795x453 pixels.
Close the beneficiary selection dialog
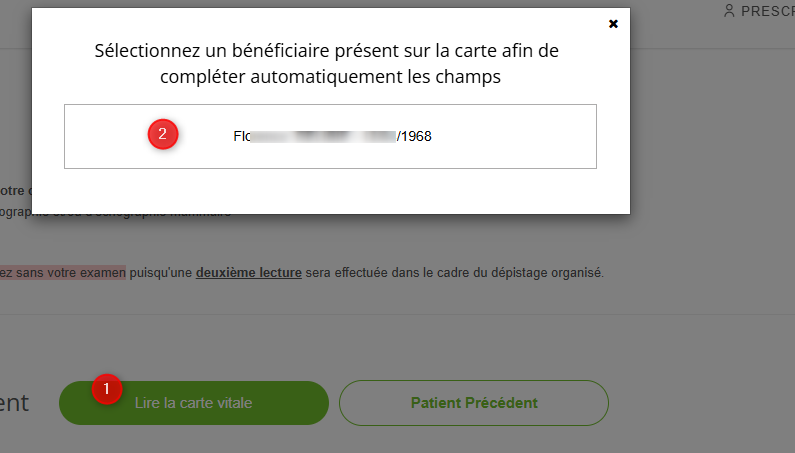614,23
